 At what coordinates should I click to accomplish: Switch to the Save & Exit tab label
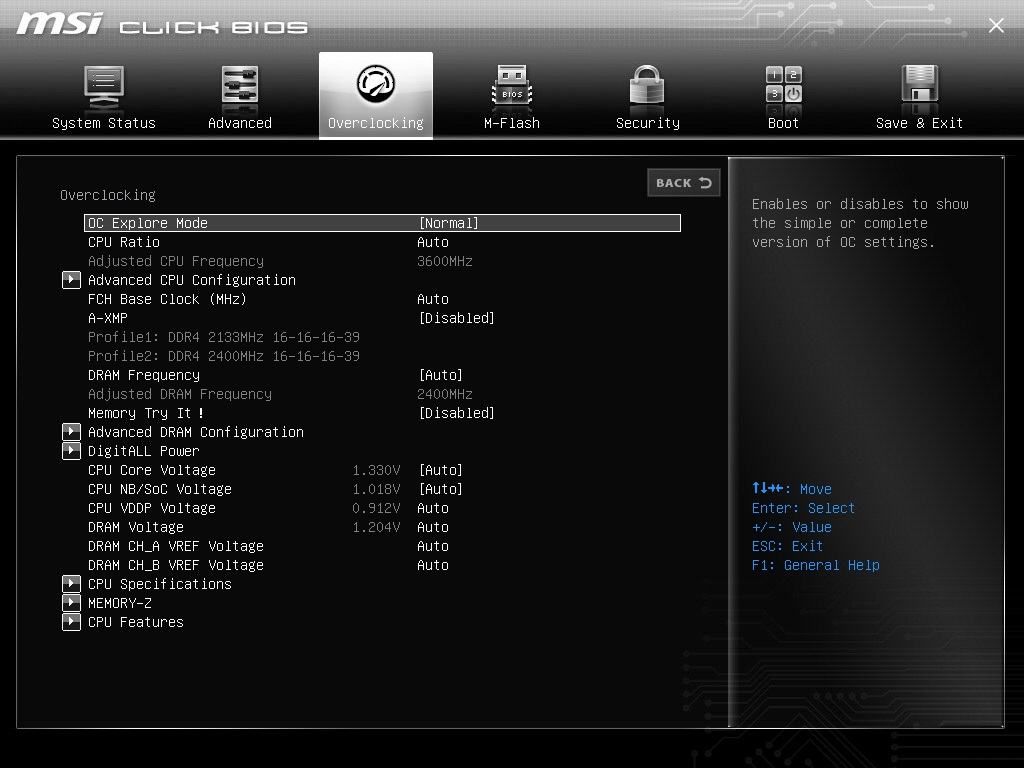click(x=920, y=123)
